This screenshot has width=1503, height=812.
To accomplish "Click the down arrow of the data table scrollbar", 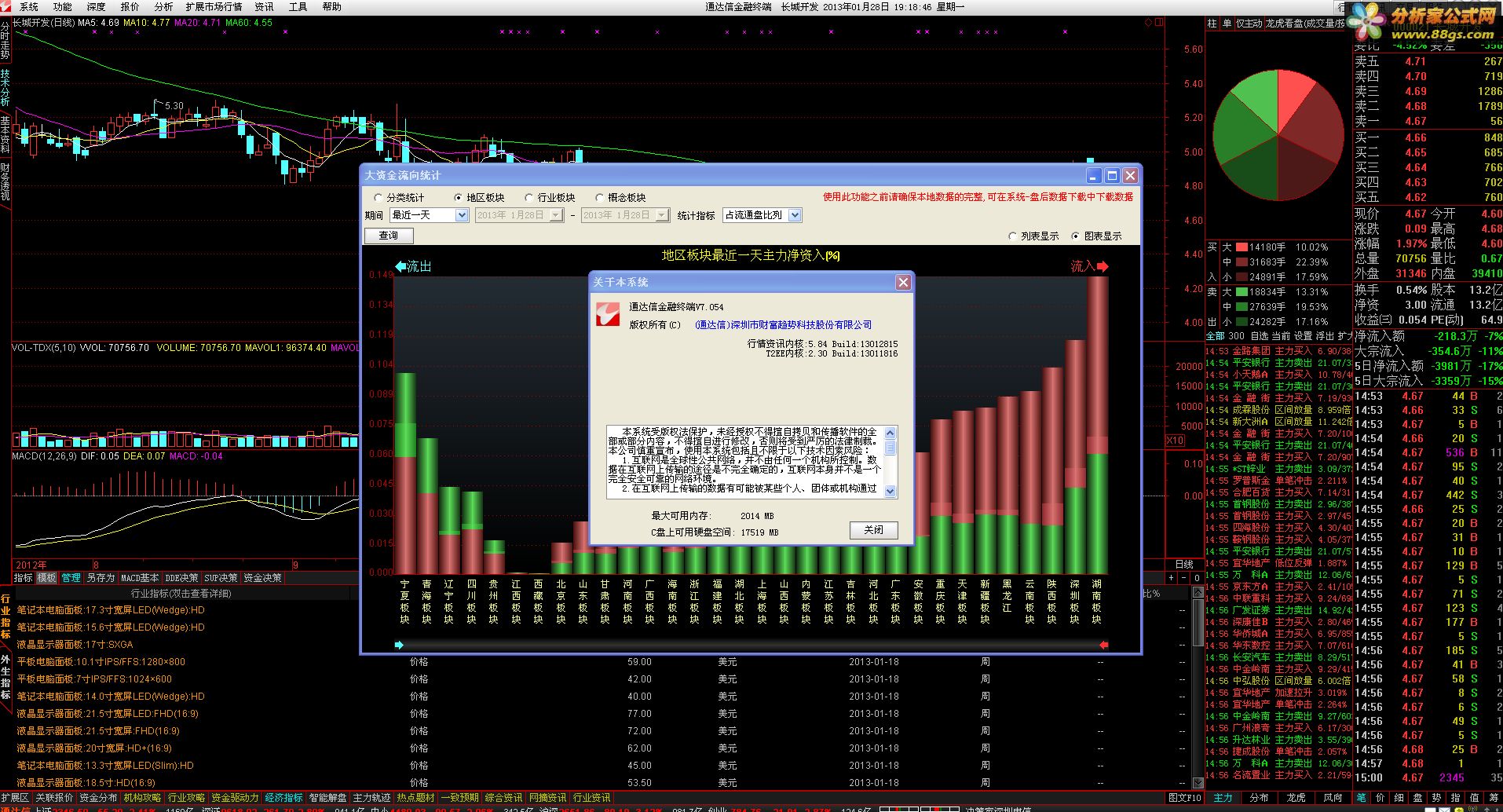I will (1198, 782).
